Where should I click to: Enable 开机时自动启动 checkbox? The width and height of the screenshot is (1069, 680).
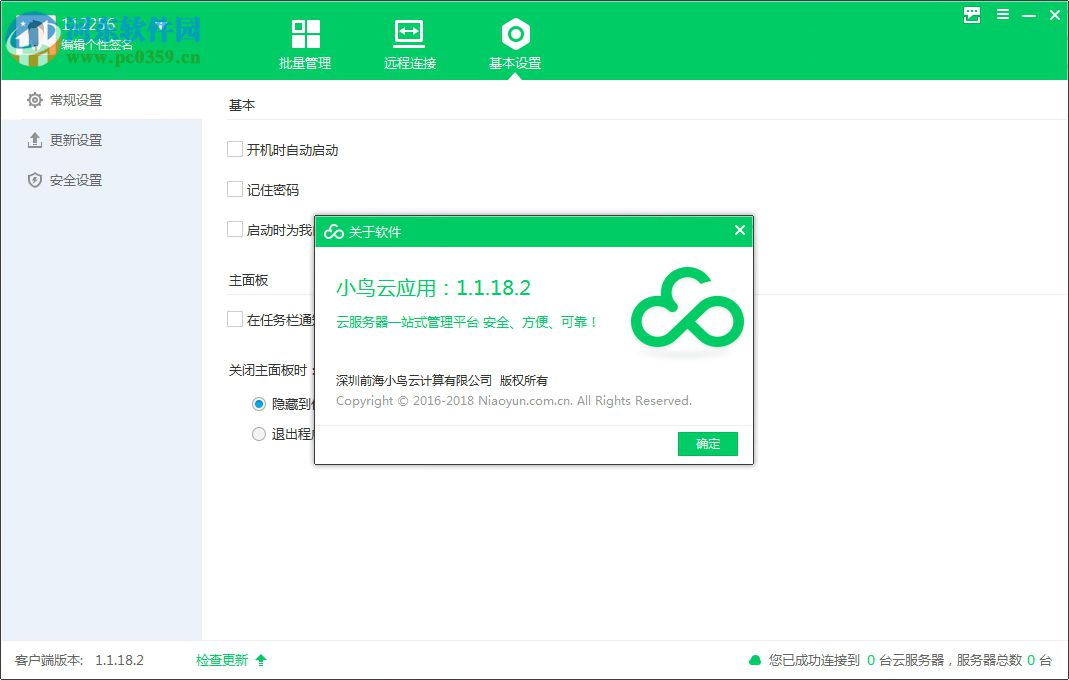tap(235, 149)
